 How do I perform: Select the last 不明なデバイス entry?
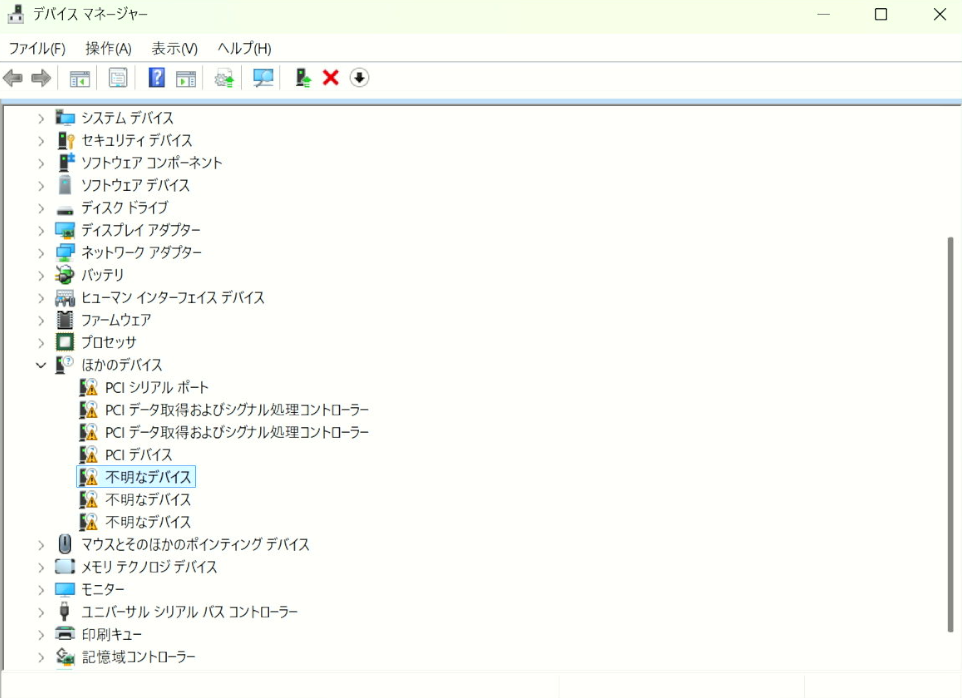click(148, 522)
